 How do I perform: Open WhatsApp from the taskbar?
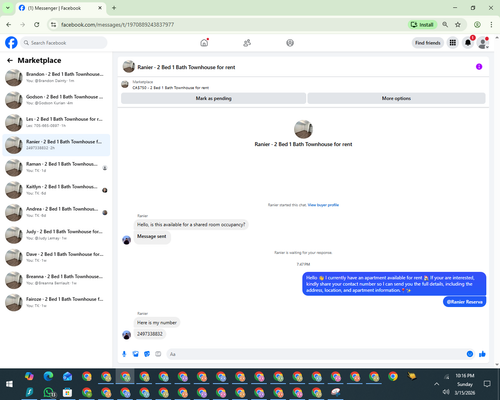[49, 392]
